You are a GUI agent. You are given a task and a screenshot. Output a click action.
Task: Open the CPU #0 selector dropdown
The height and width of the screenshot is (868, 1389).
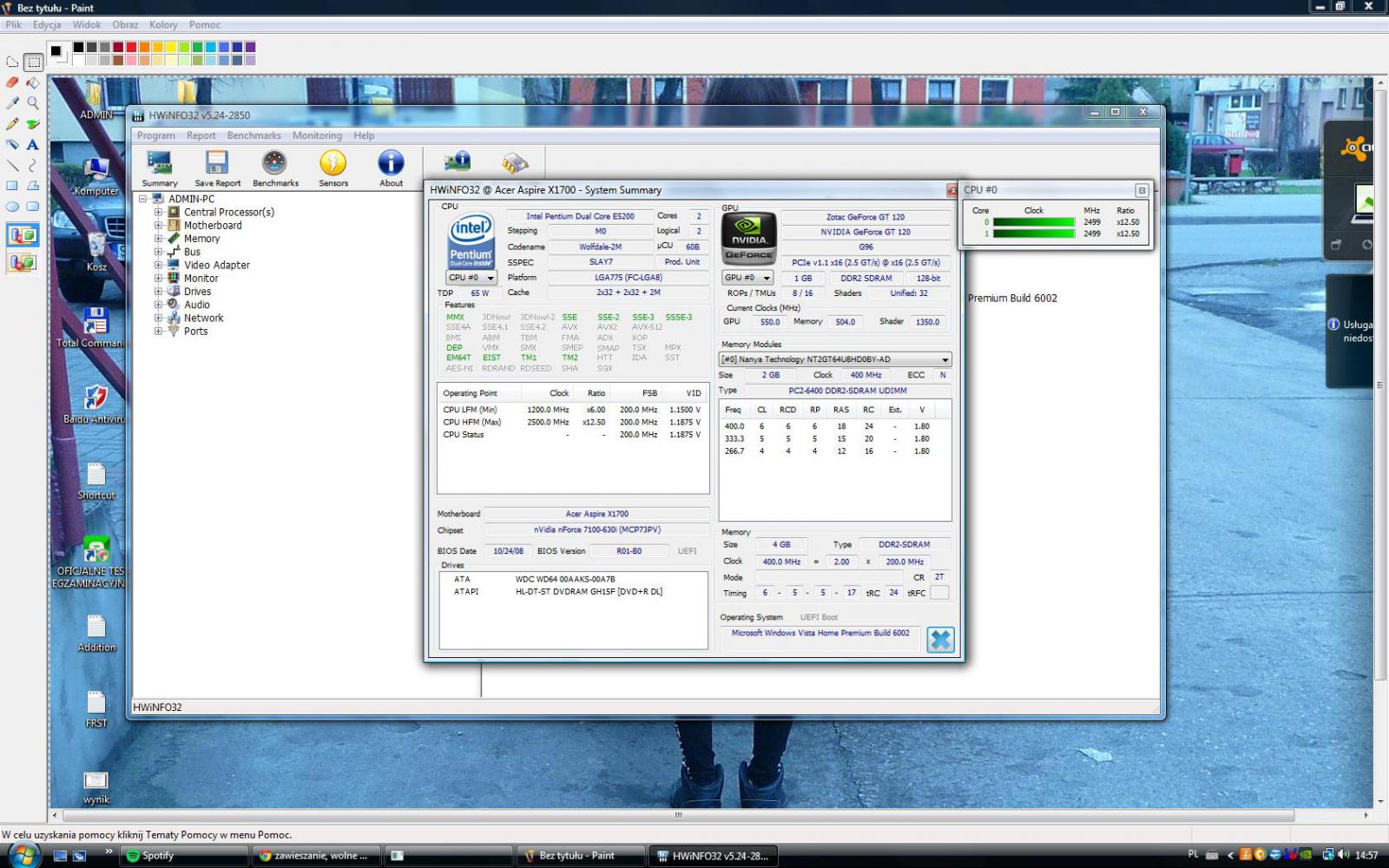coord(471,278)
